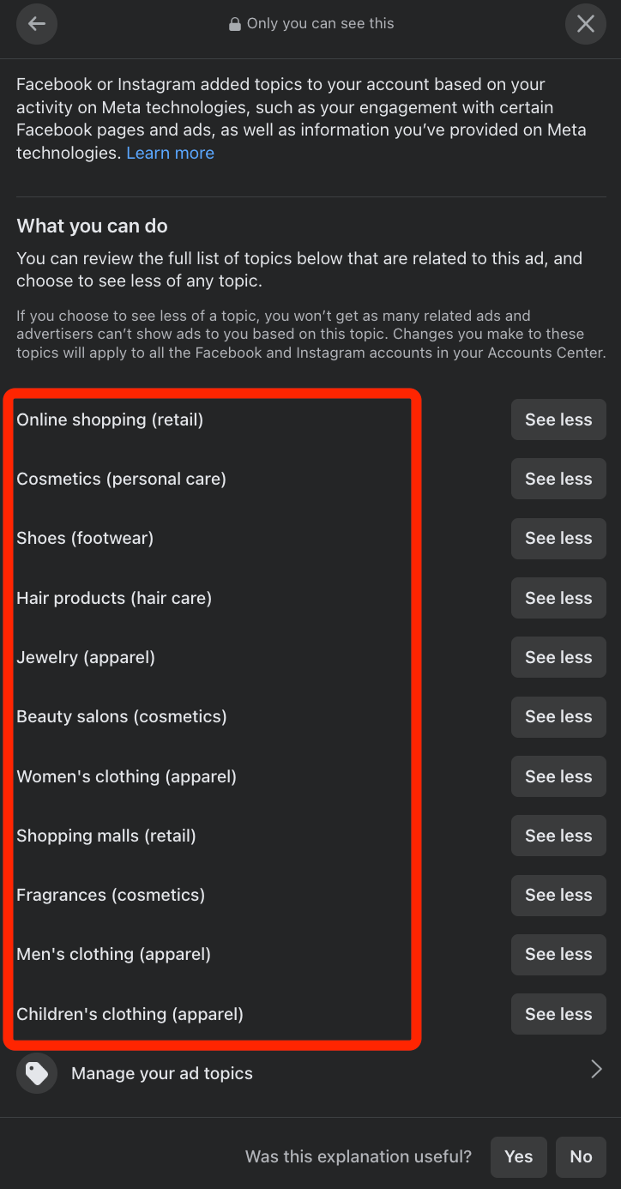Click the tag icon beside Manage your ad topics
The image size is (622, 1190).
[x=36, y=1073]
